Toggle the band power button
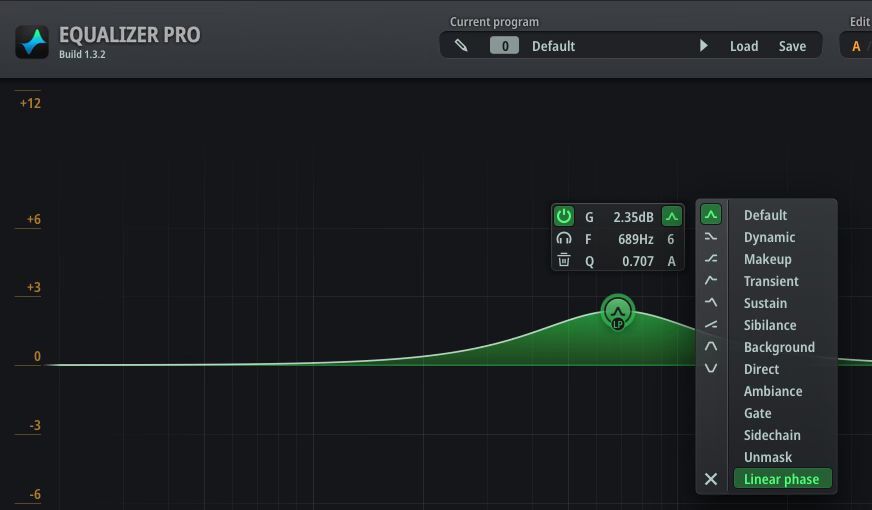Viewport: 872px width, 510px height. click(564, 216)
